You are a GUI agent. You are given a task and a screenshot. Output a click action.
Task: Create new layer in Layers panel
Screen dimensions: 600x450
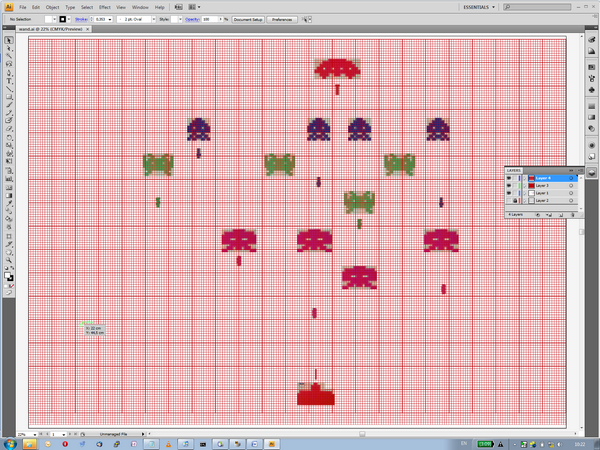[561, 215]
